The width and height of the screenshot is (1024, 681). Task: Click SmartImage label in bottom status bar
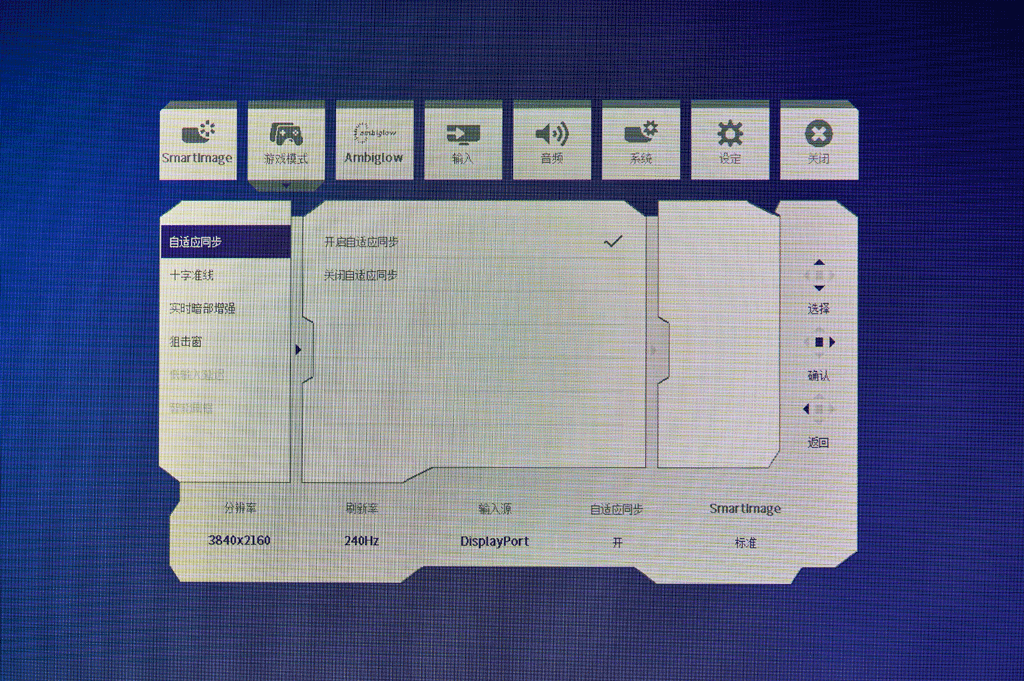[745, 509]
